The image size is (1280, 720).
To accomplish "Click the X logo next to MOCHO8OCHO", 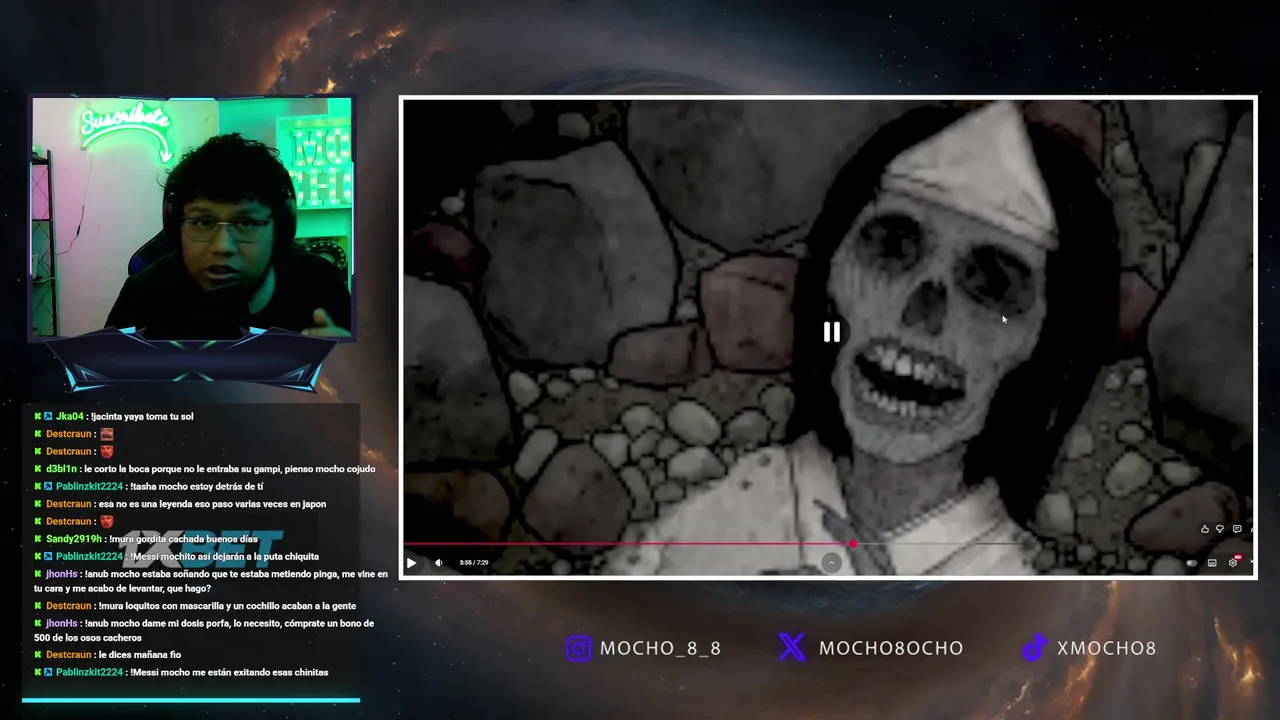I will [791, 648].
